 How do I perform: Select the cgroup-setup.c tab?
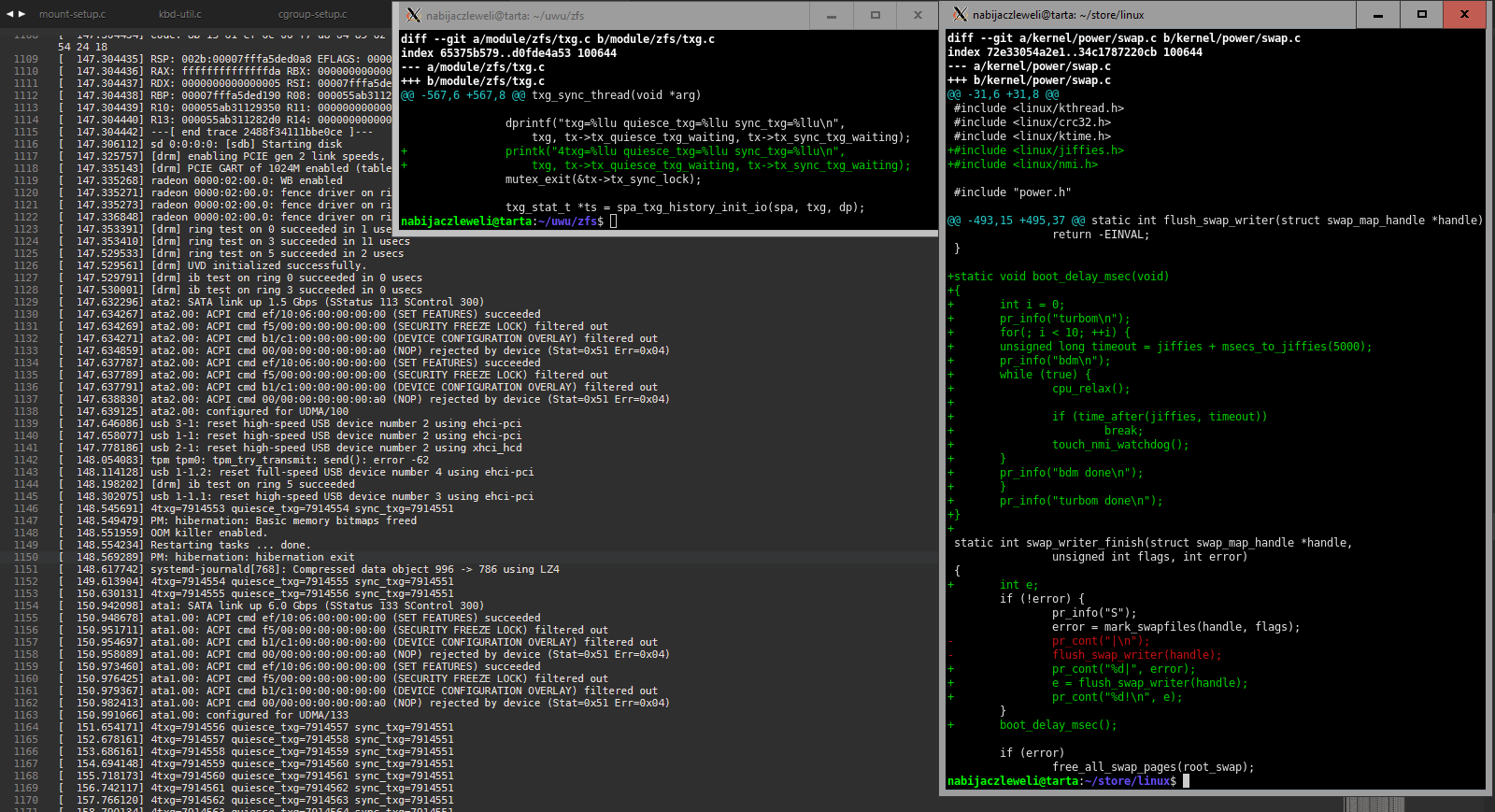(312, 14)
